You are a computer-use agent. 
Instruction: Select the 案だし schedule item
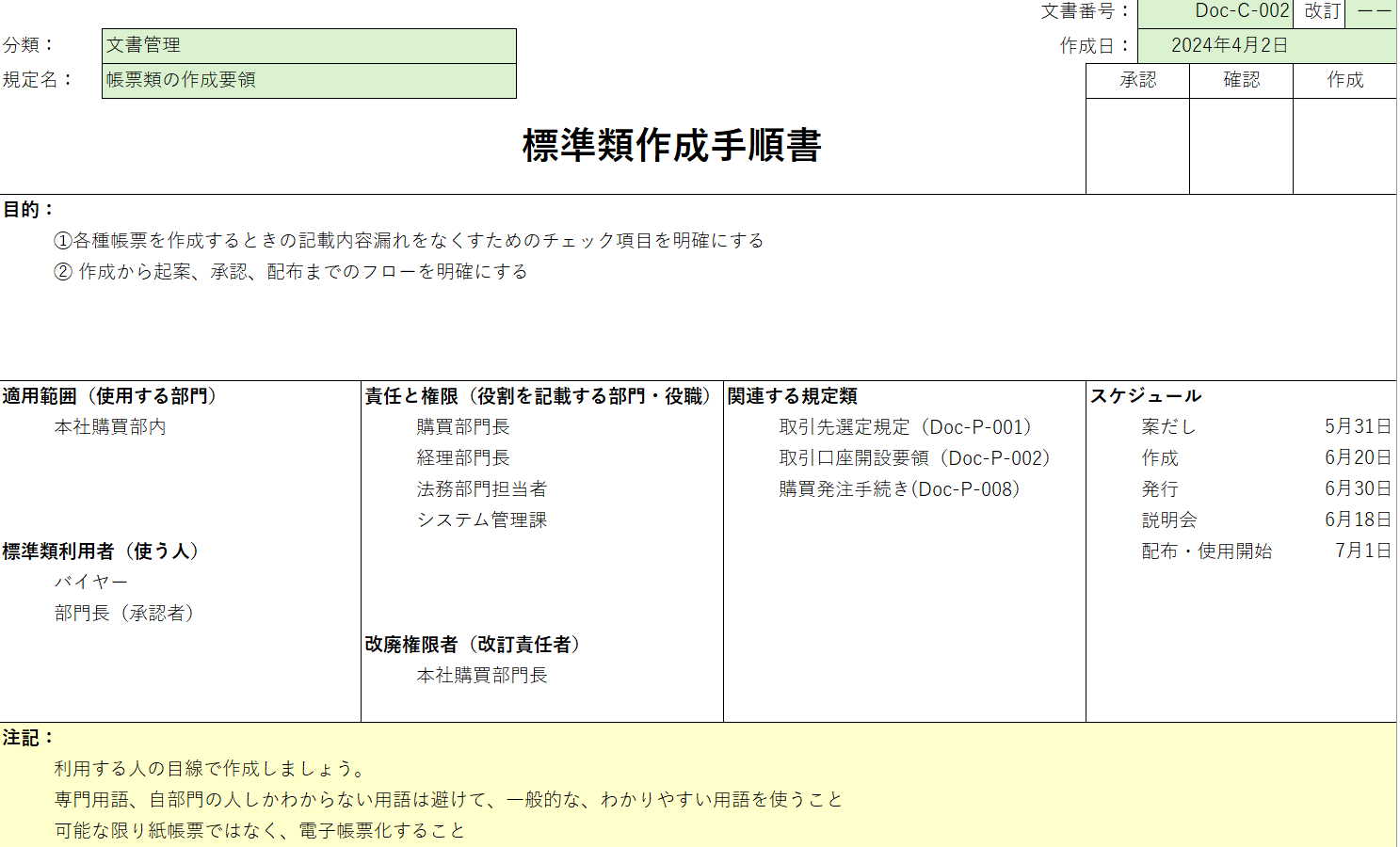tap(1168, 426)
